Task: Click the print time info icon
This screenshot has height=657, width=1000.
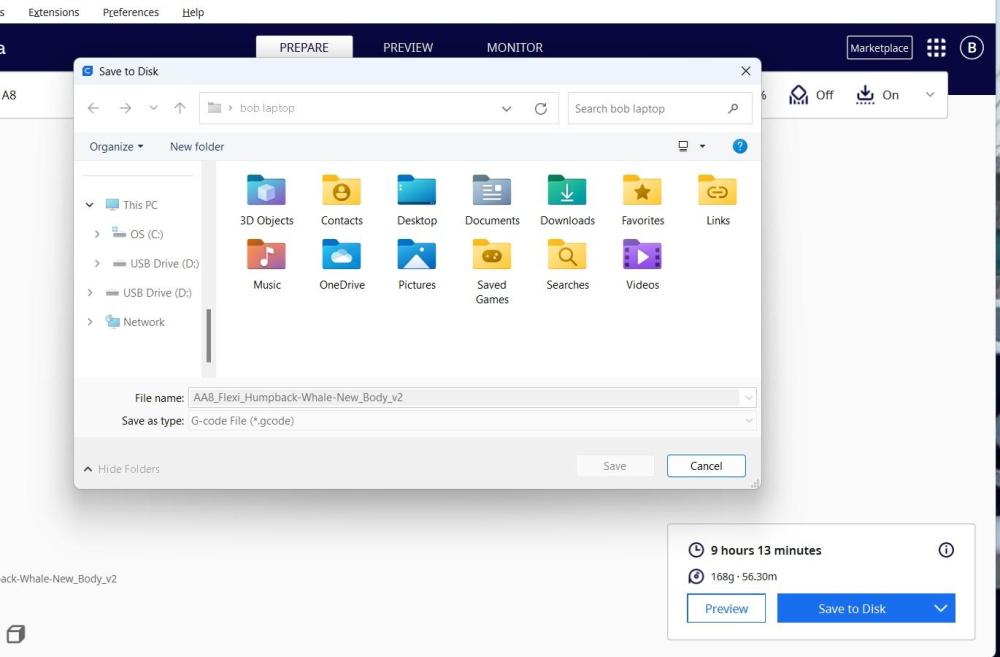Action: [946, 550]
